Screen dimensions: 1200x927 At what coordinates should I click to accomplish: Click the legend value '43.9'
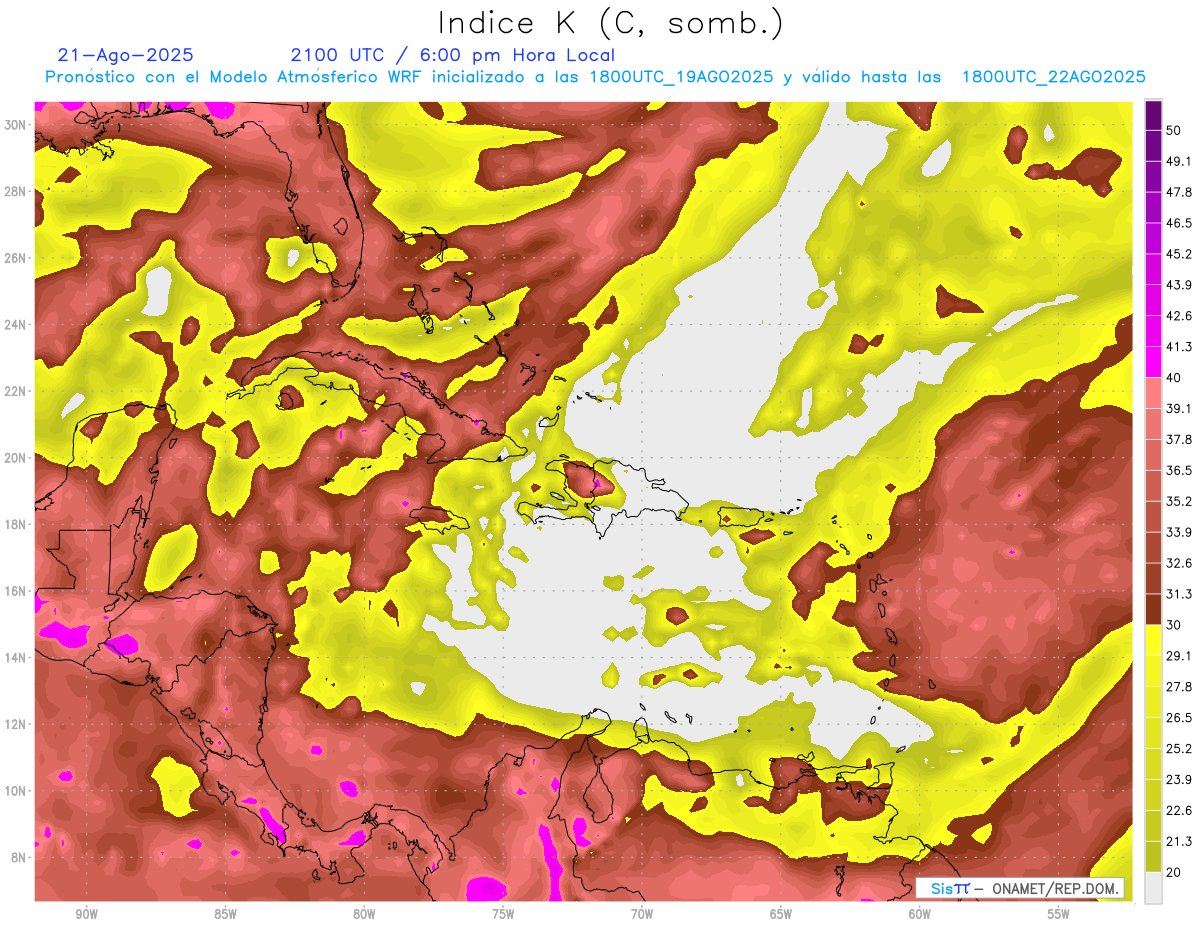tap(1179, 285)
